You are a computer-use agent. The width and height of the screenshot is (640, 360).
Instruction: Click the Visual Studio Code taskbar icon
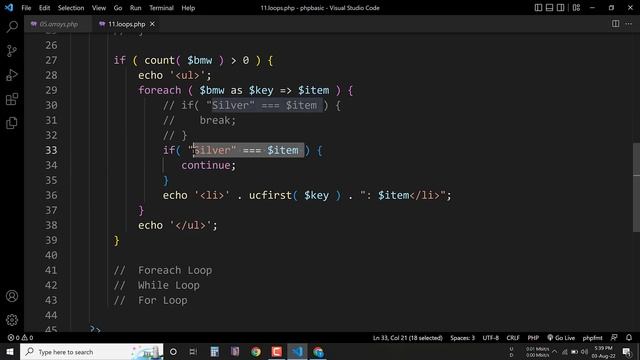297,352
